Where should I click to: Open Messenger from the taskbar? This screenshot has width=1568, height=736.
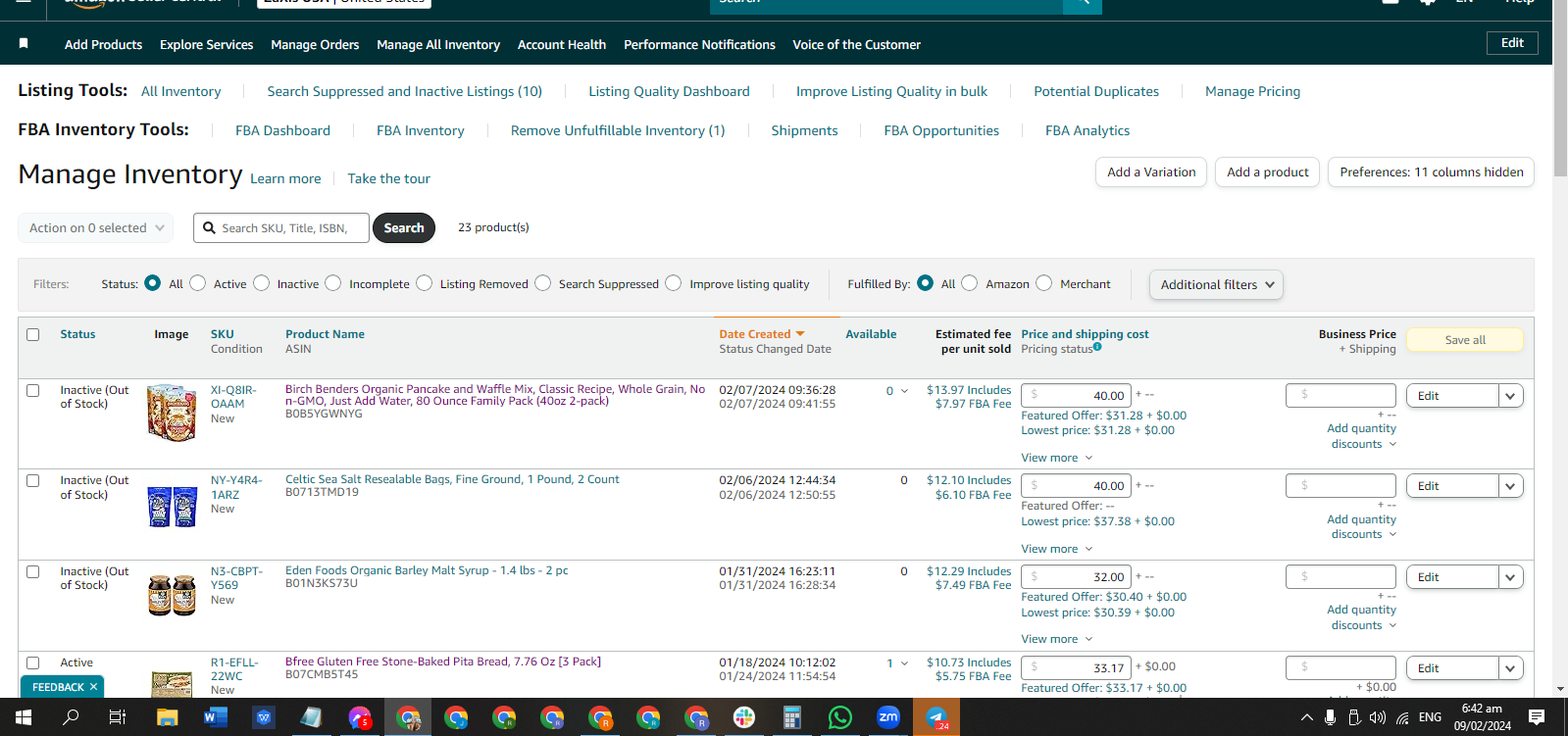click(360, 717)
